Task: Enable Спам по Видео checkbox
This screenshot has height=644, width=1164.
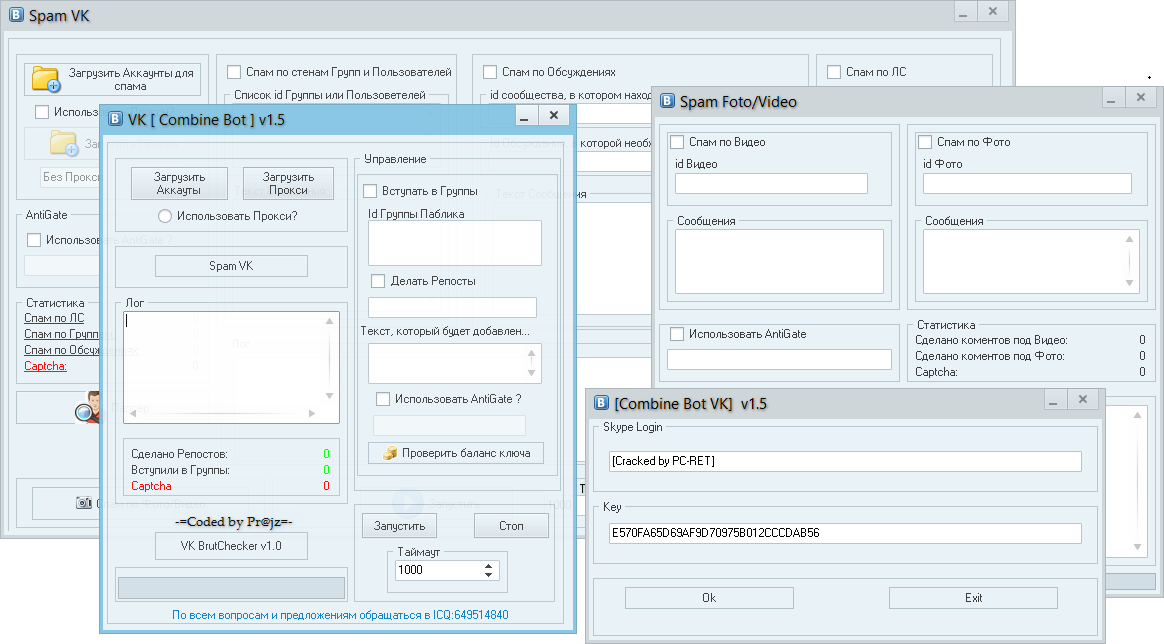Action: [x=677, y=142]
